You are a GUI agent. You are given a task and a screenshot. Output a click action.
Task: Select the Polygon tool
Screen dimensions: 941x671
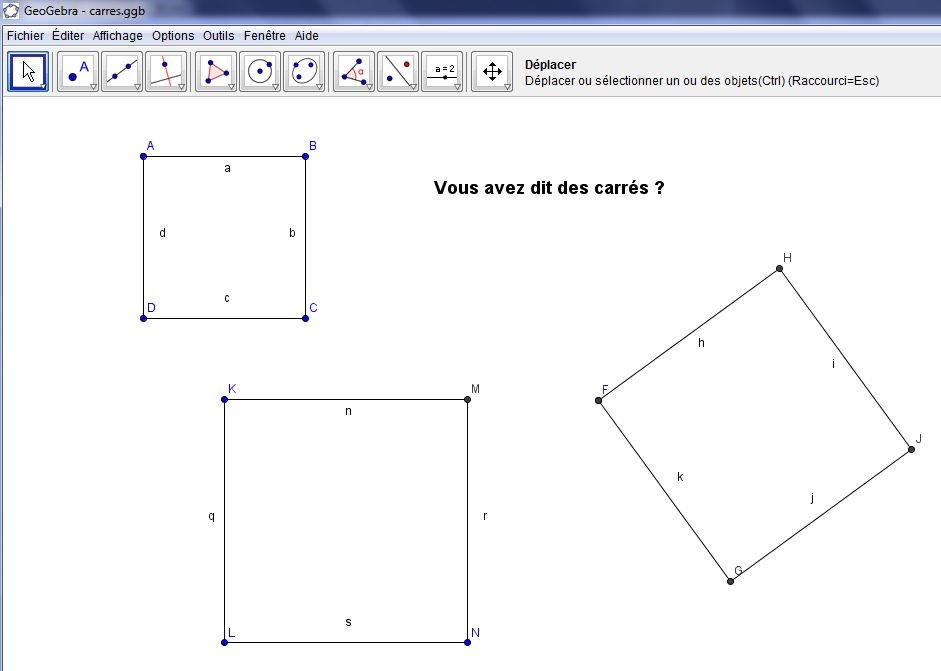(215, 72)
